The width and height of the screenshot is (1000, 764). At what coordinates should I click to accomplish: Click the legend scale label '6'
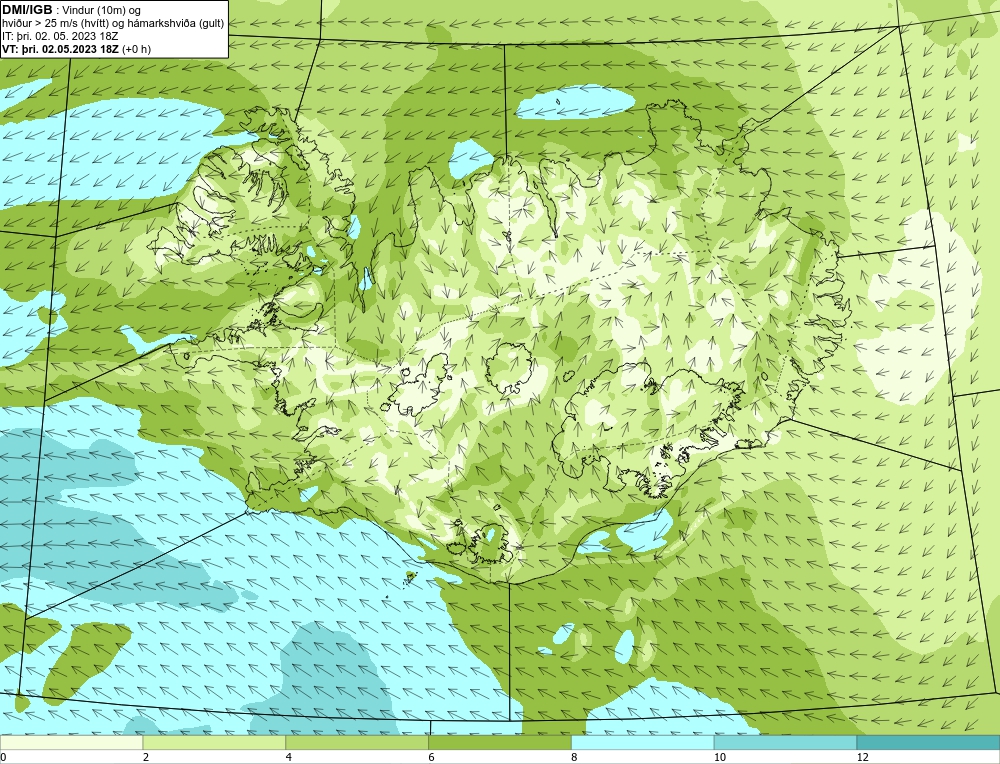432,757
